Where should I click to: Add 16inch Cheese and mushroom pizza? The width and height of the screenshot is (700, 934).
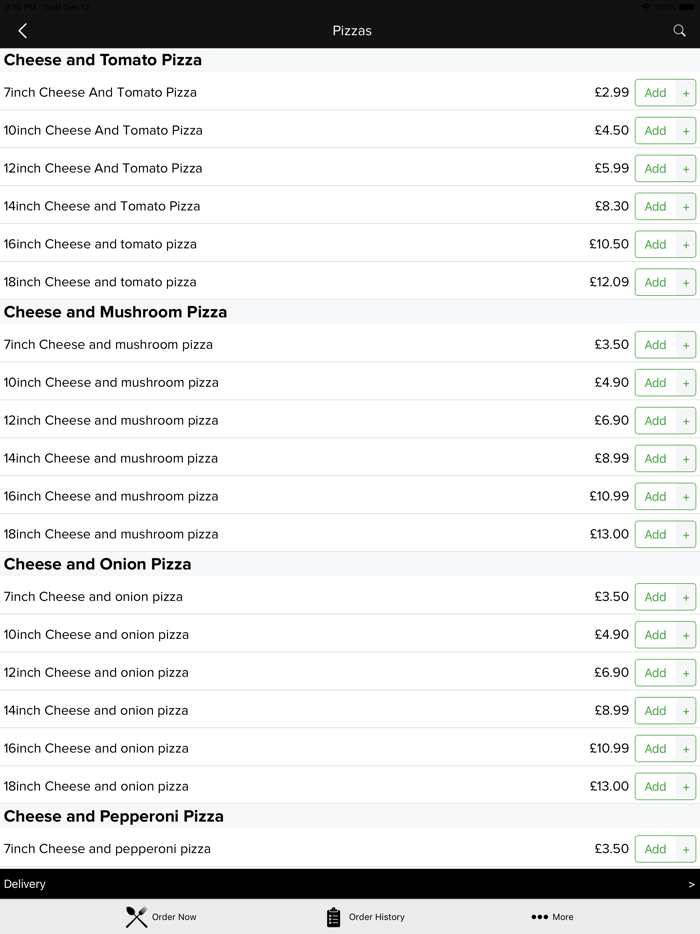click(x=655, y=497)
